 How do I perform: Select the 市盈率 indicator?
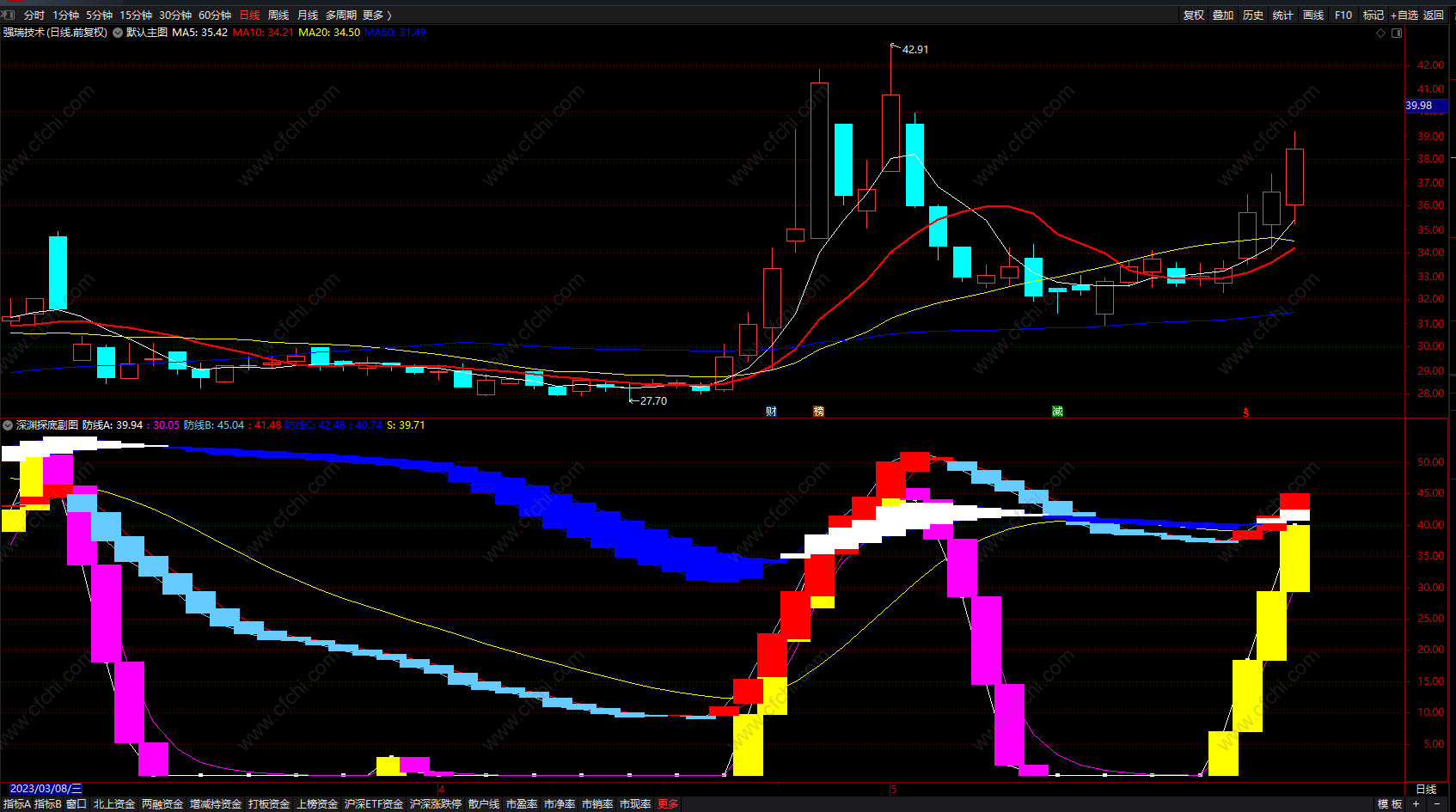point(522,804)
